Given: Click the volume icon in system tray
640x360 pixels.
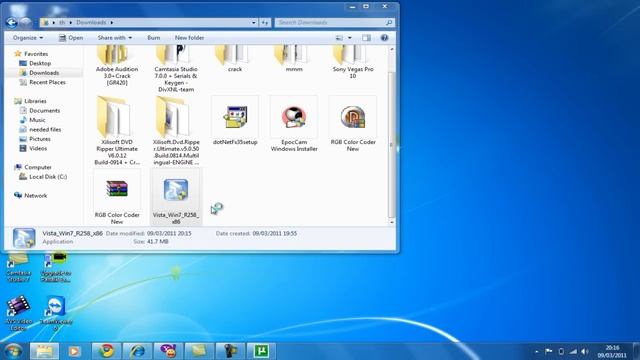Looking at the screenshot, I should (x=585, y=351).
